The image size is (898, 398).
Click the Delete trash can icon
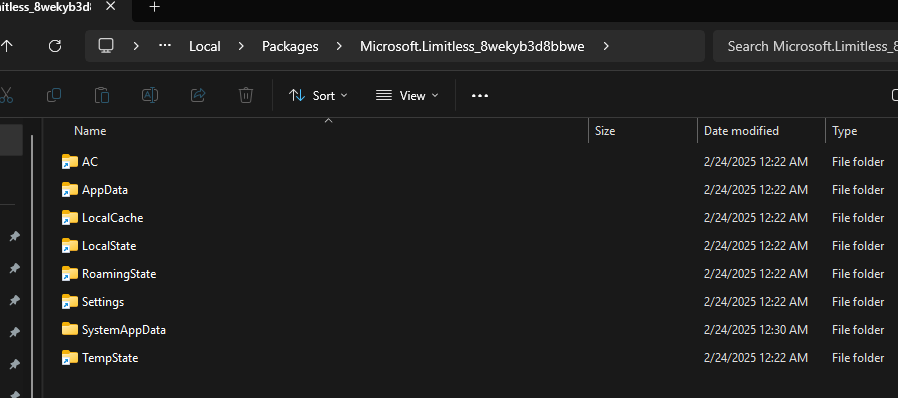[246, 95]
